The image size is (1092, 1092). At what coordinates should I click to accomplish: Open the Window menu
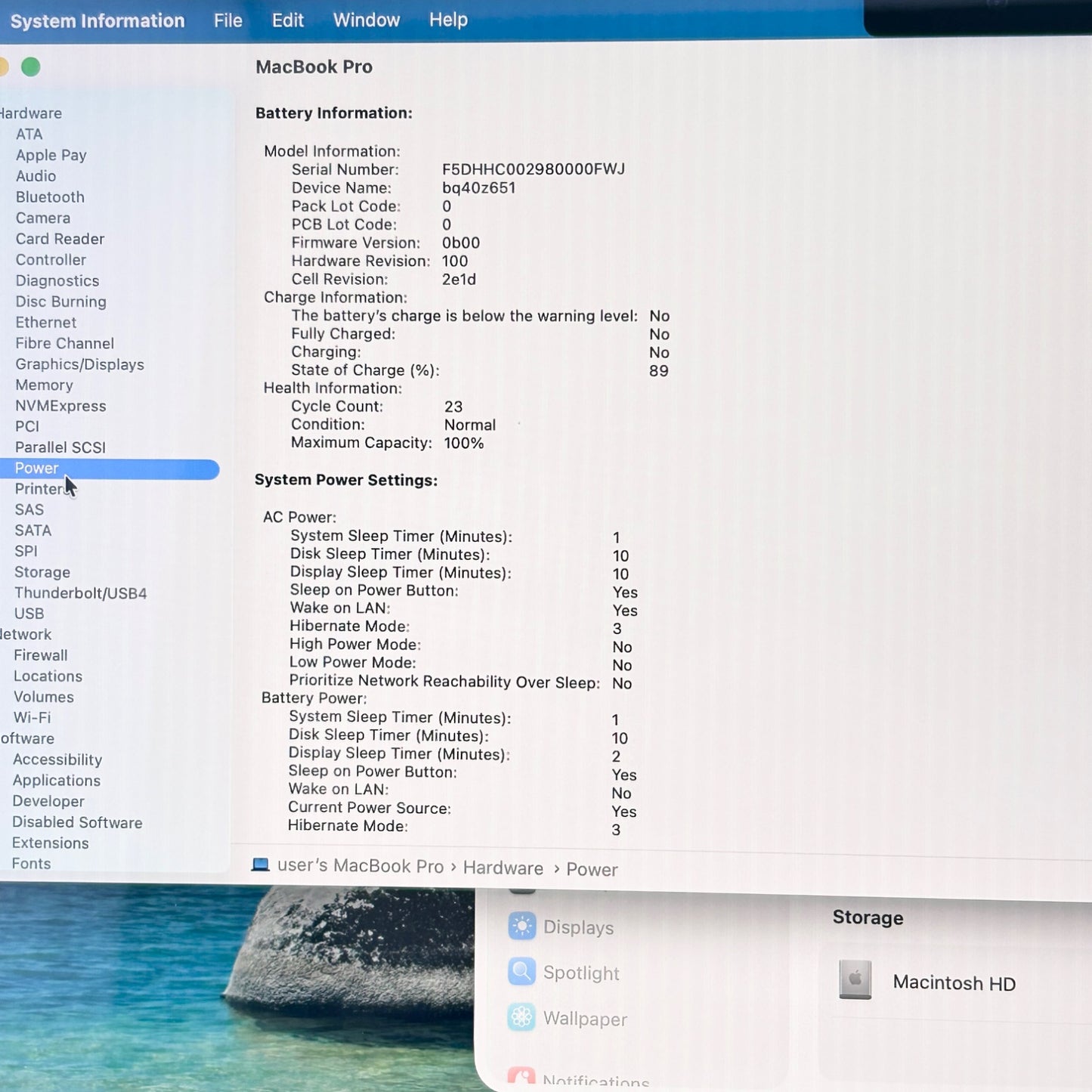[x=367, y=20]
